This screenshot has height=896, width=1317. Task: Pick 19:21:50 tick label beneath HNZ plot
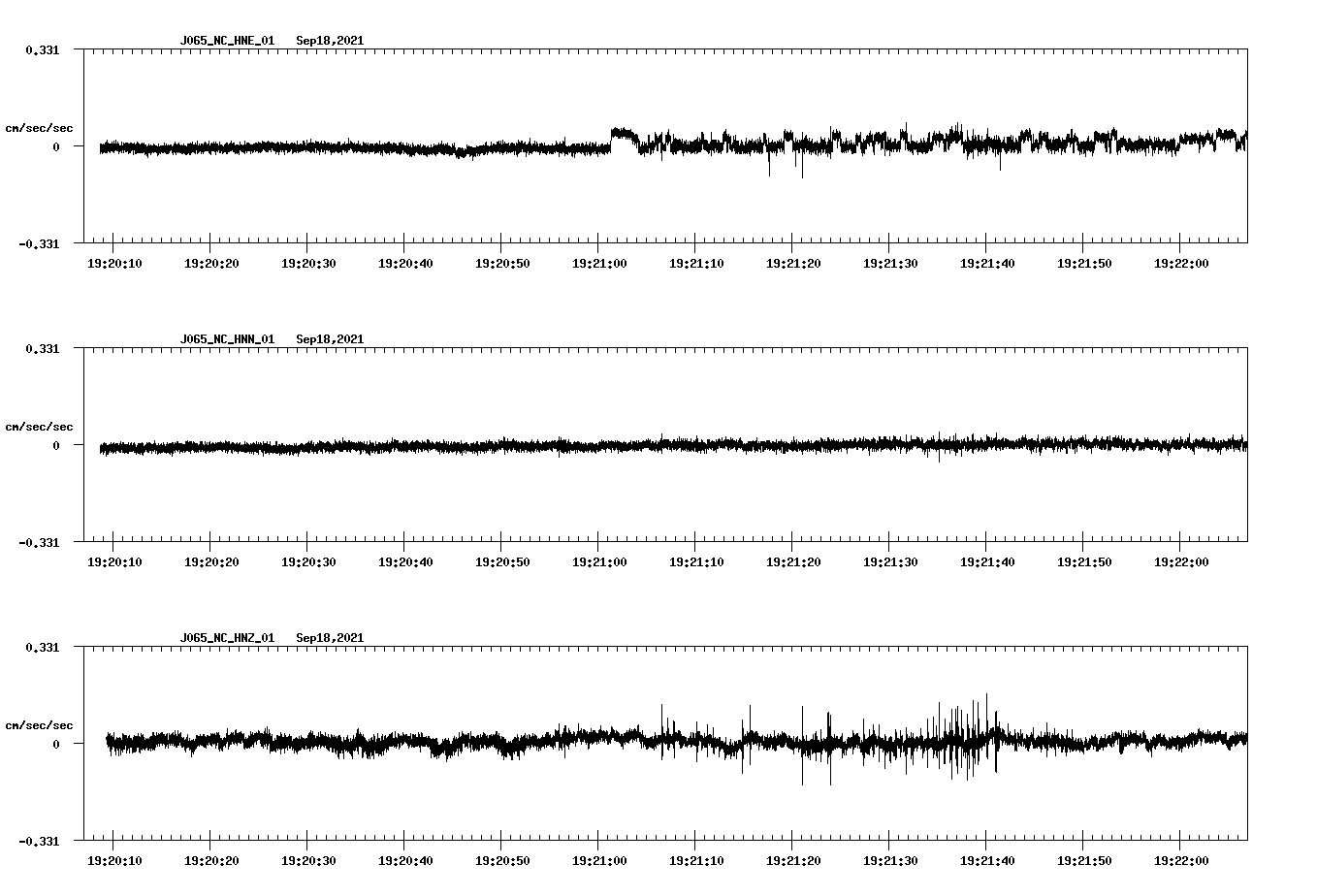[1083, 861]
